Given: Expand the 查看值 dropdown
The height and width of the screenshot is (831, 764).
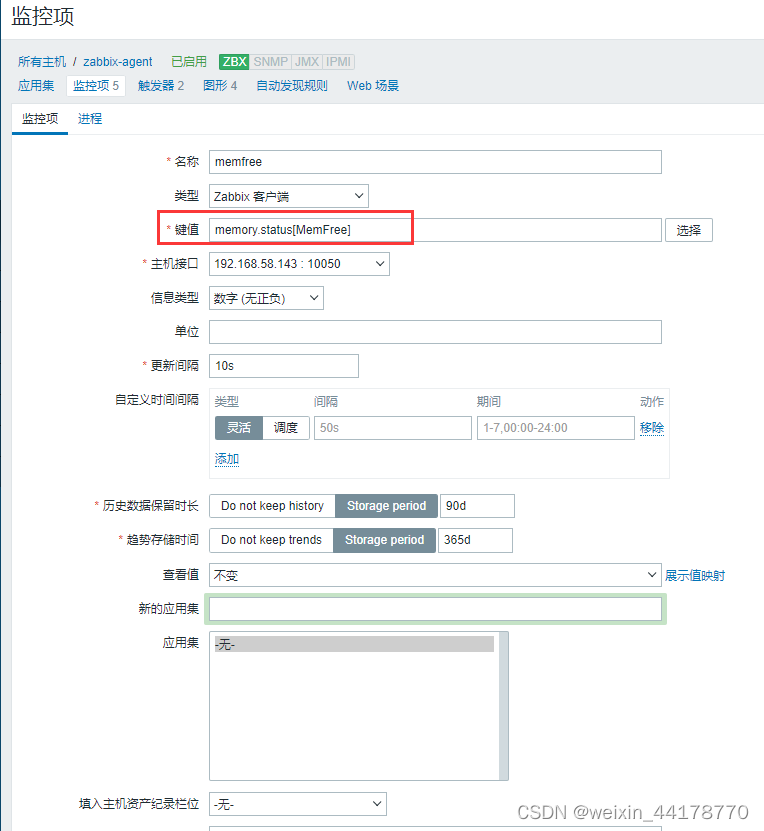Looking at the screenshot, I should (x=435, y=575).
